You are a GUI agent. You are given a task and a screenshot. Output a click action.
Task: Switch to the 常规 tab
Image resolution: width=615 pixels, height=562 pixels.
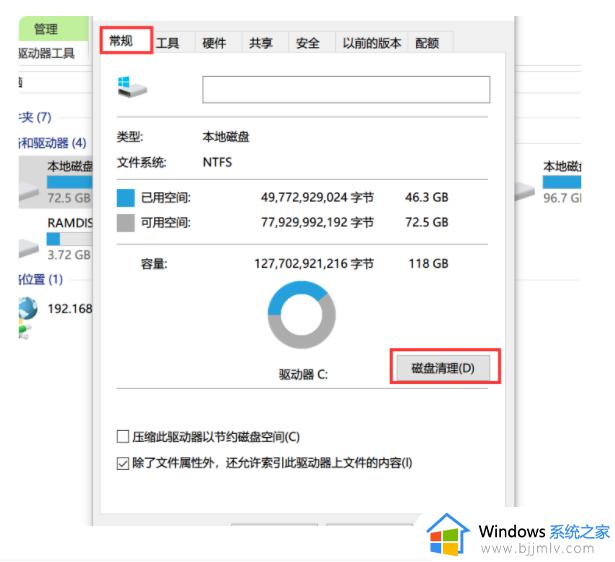tap(126, 40)
